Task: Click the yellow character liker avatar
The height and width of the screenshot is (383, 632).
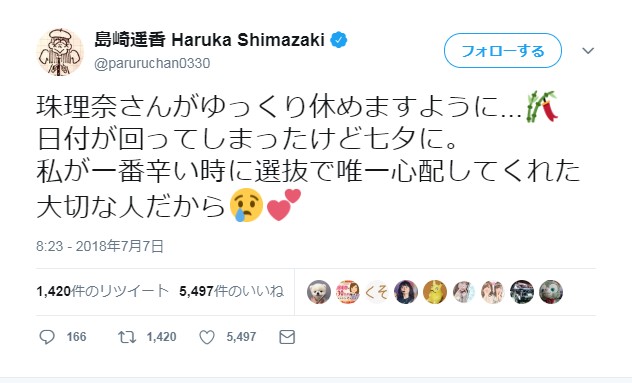Action: click(x=435, y=291)
